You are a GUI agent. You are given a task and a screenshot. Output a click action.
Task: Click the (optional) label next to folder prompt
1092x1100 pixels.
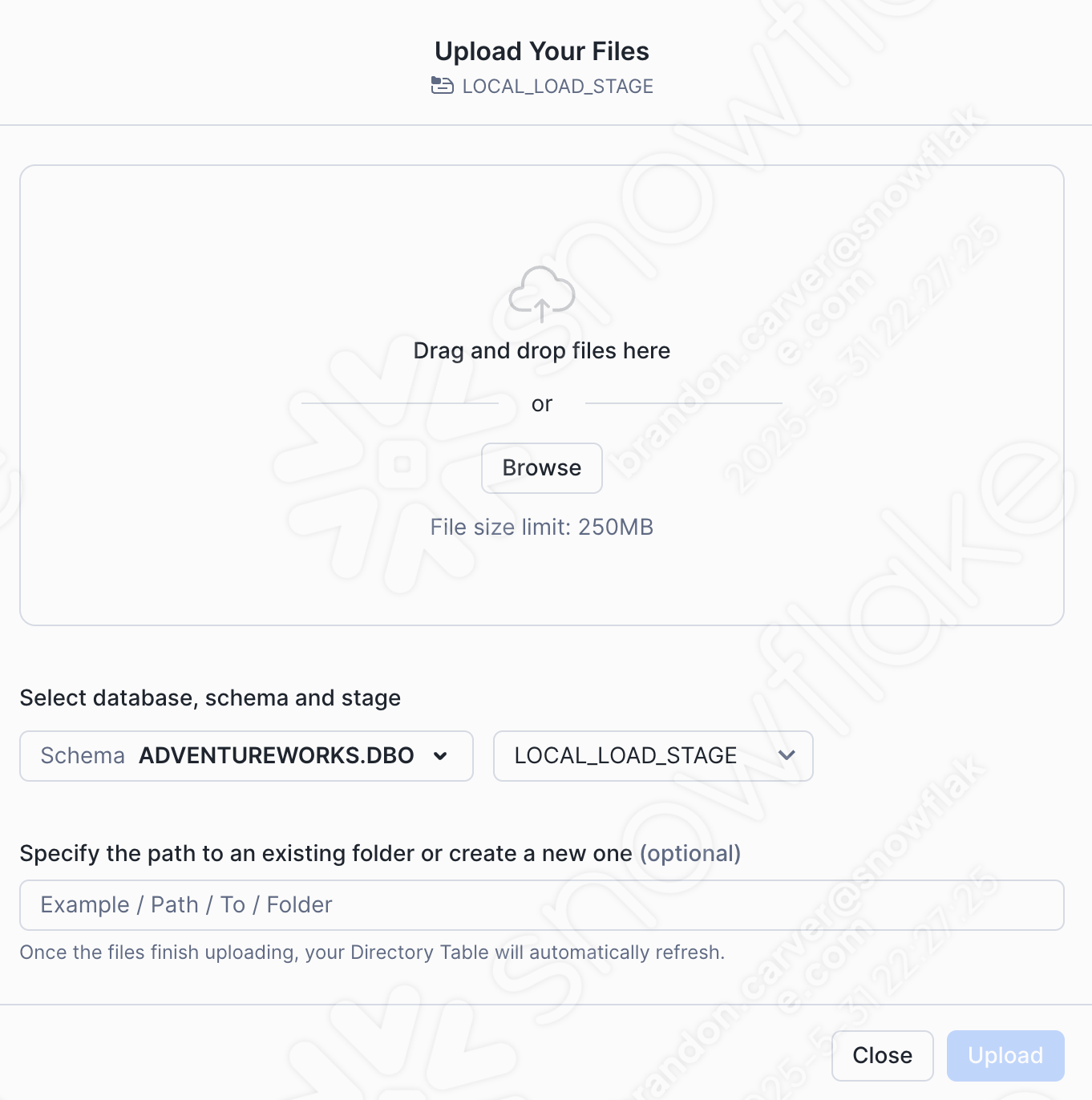coord(690,853)
